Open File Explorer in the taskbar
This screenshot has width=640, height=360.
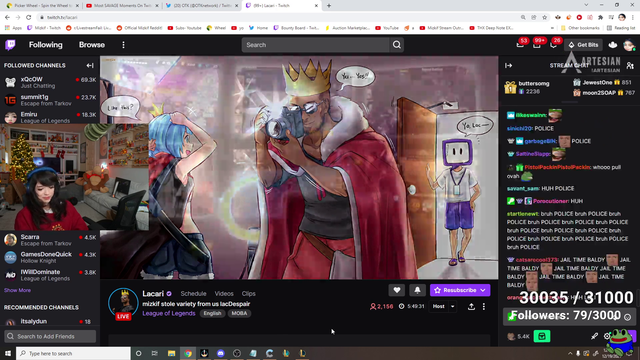[171, 353]
